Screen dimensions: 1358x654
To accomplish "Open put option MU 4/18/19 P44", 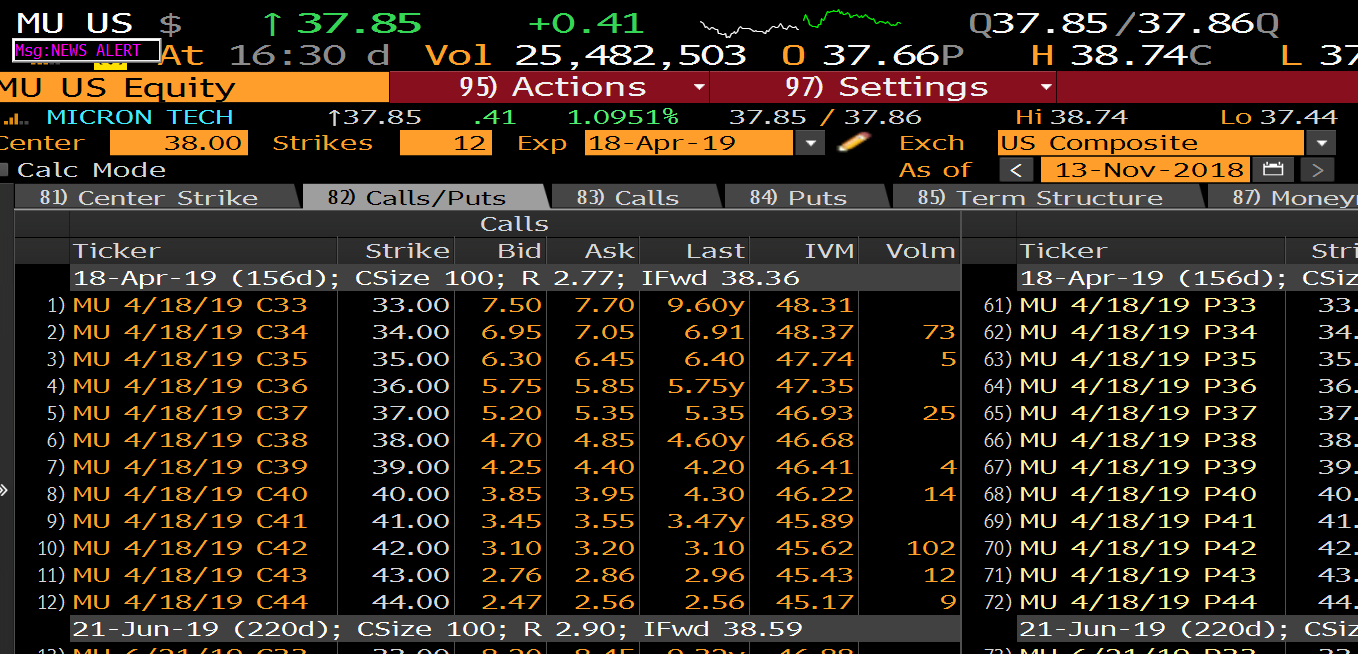I will click(x=1138, y=601).
